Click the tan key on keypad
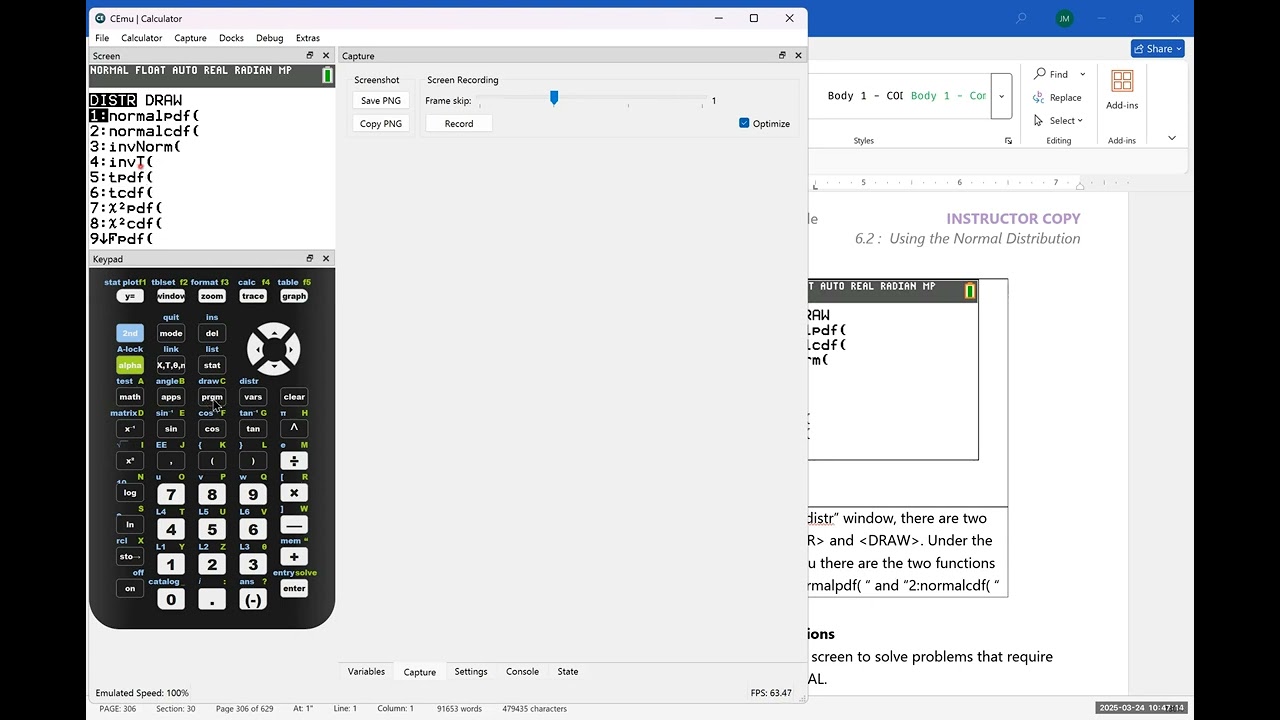Viewport: 1280px width, 720px height. click(253, 429)
